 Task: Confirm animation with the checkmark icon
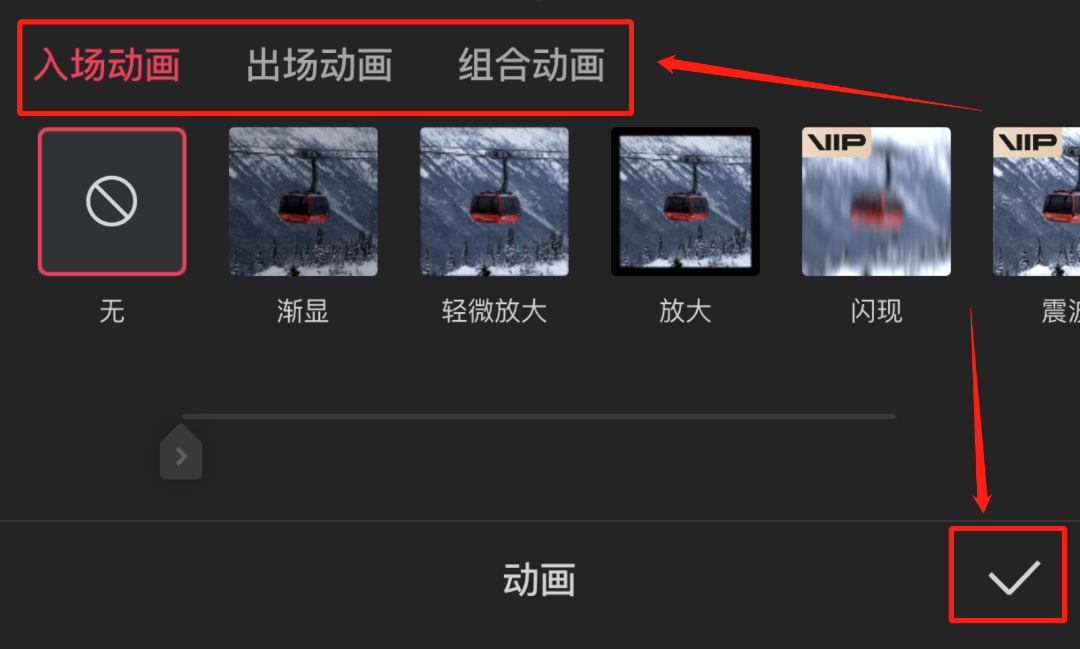pos(1014,577)
